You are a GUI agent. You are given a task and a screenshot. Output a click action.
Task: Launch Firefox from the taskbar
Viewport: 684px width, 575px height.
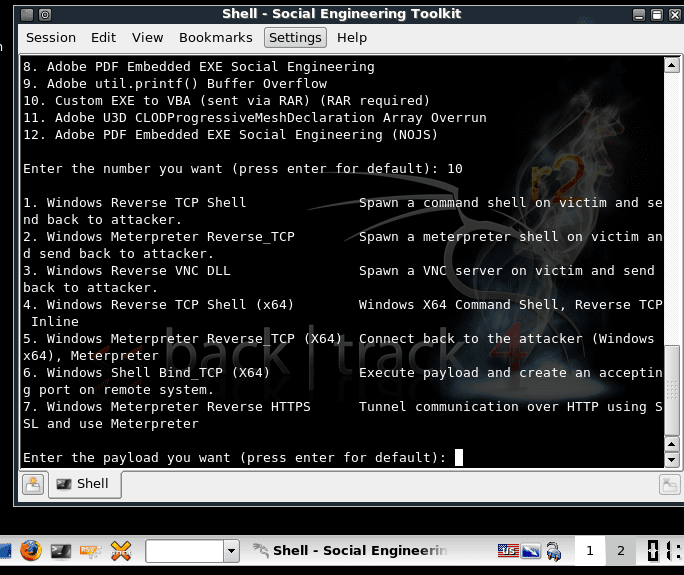(x=30, y=550)
